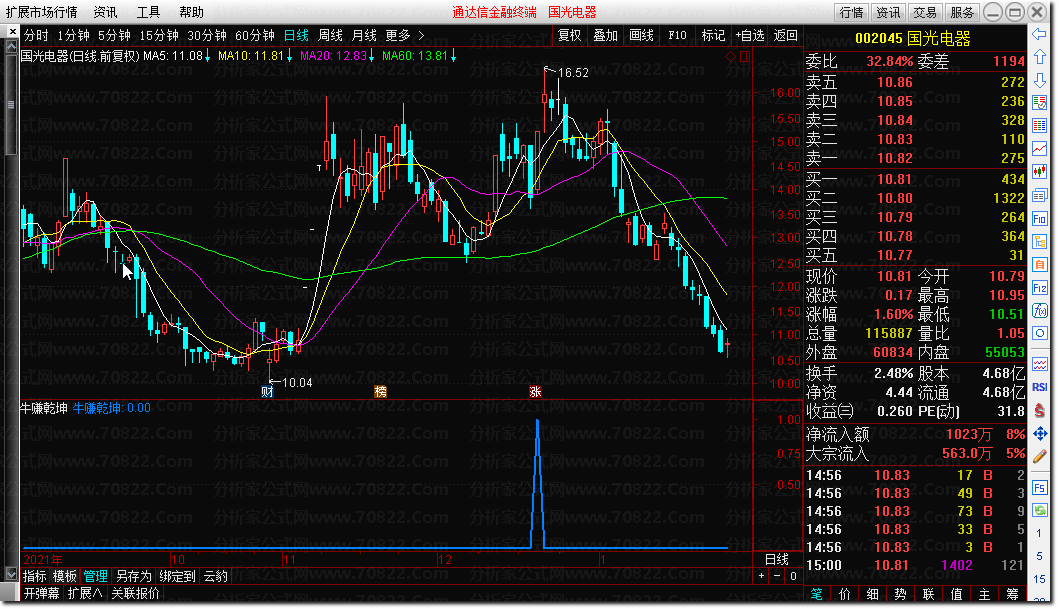Click the F10 chart toolbar button
Viewport: 1059px width, 609px height.
677,36
